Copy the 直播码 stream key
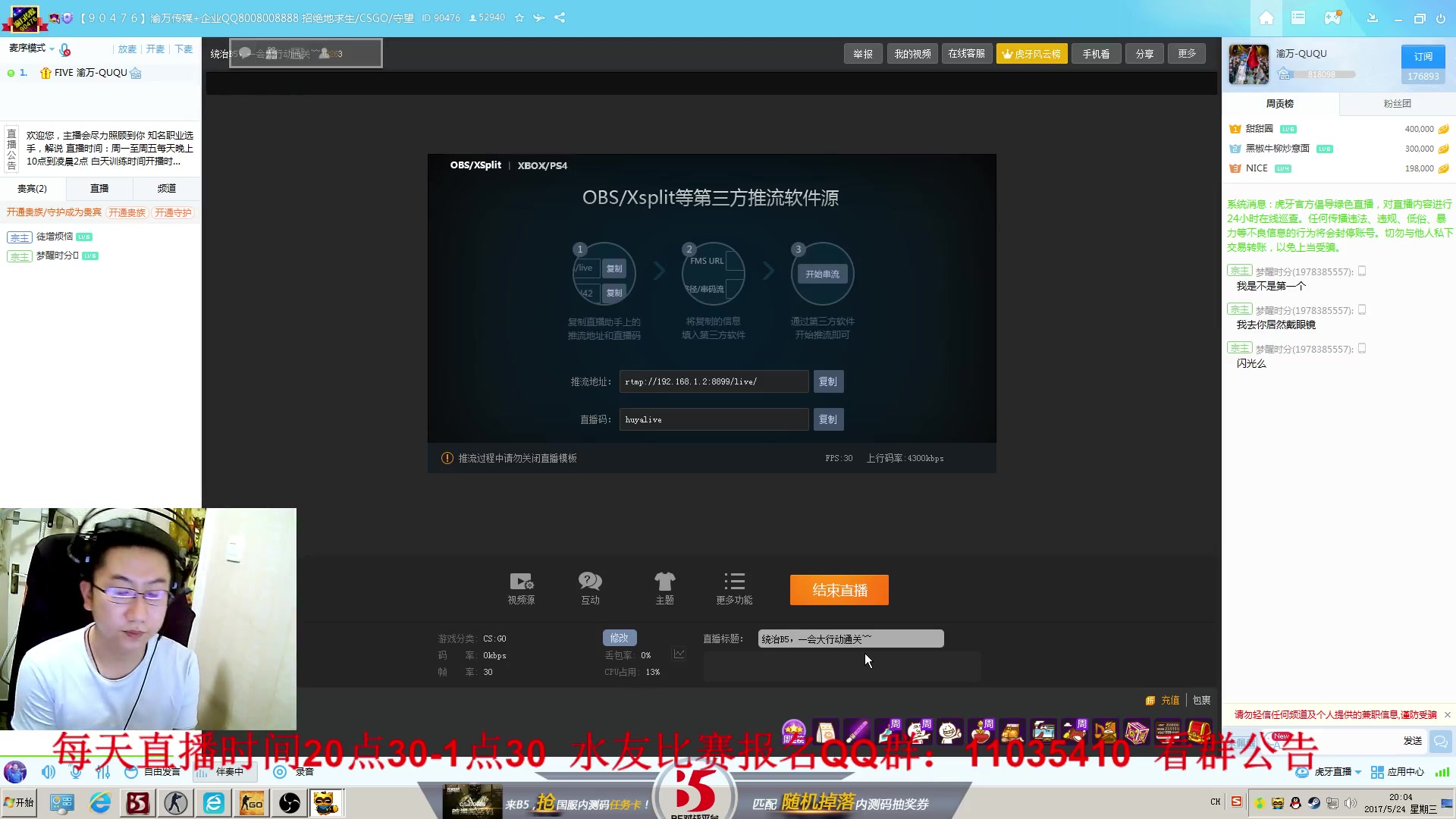Image resolution: width=1456 pixels, height=819 pixels. [828, 419]
